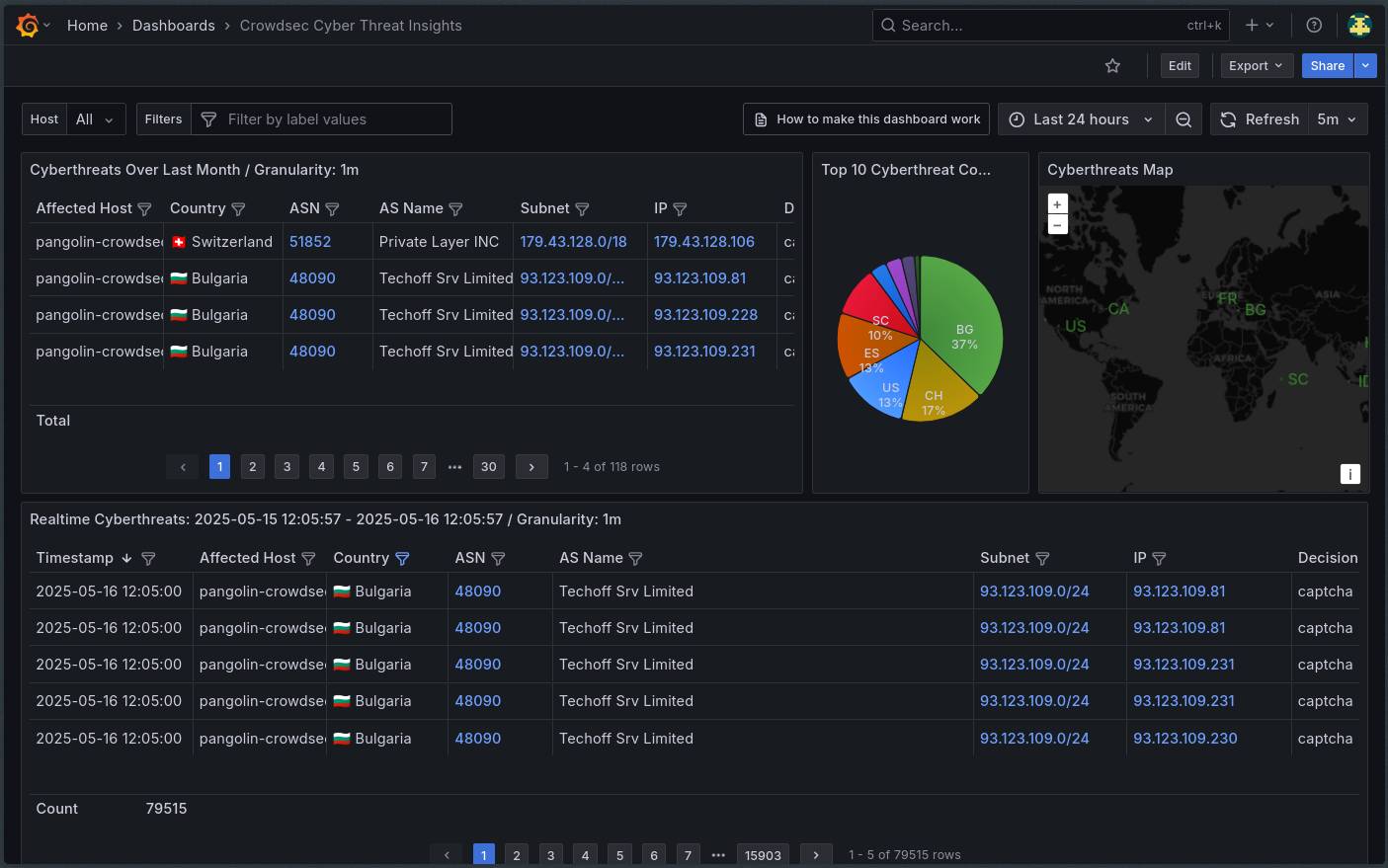Viewport: 1388px width, 868px height.
Task: Filter Subnet column in top table
Action: click(582, 209)
